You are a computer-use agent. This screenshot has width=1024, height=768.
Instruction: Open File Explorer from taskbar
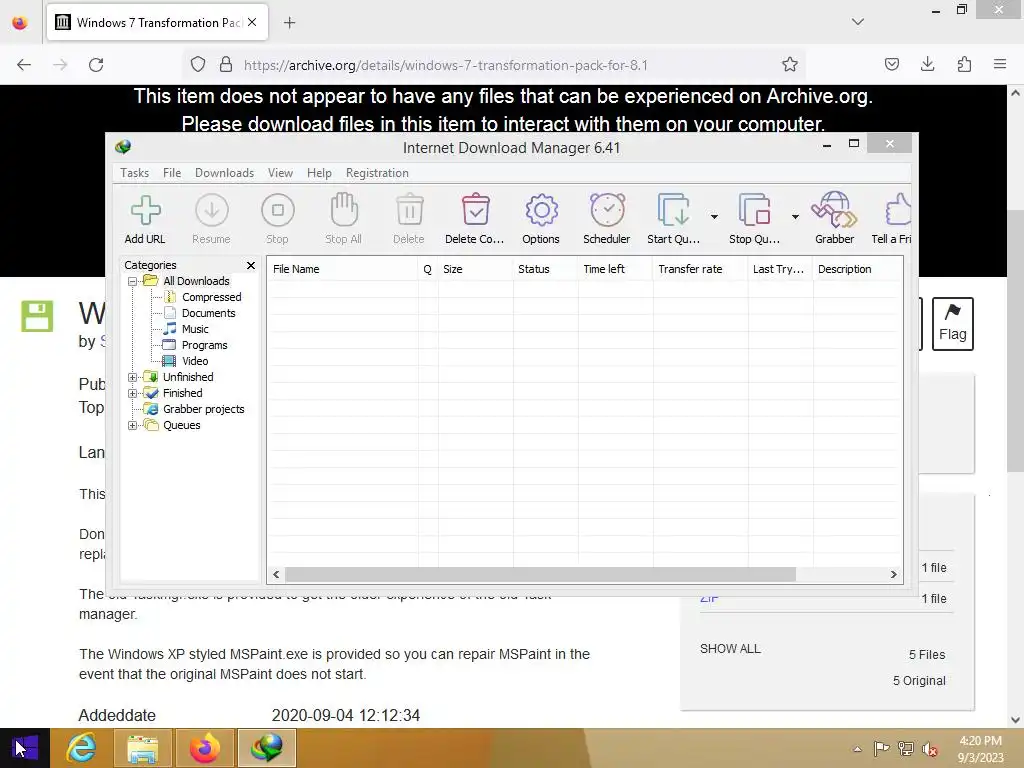coord(142,748)
